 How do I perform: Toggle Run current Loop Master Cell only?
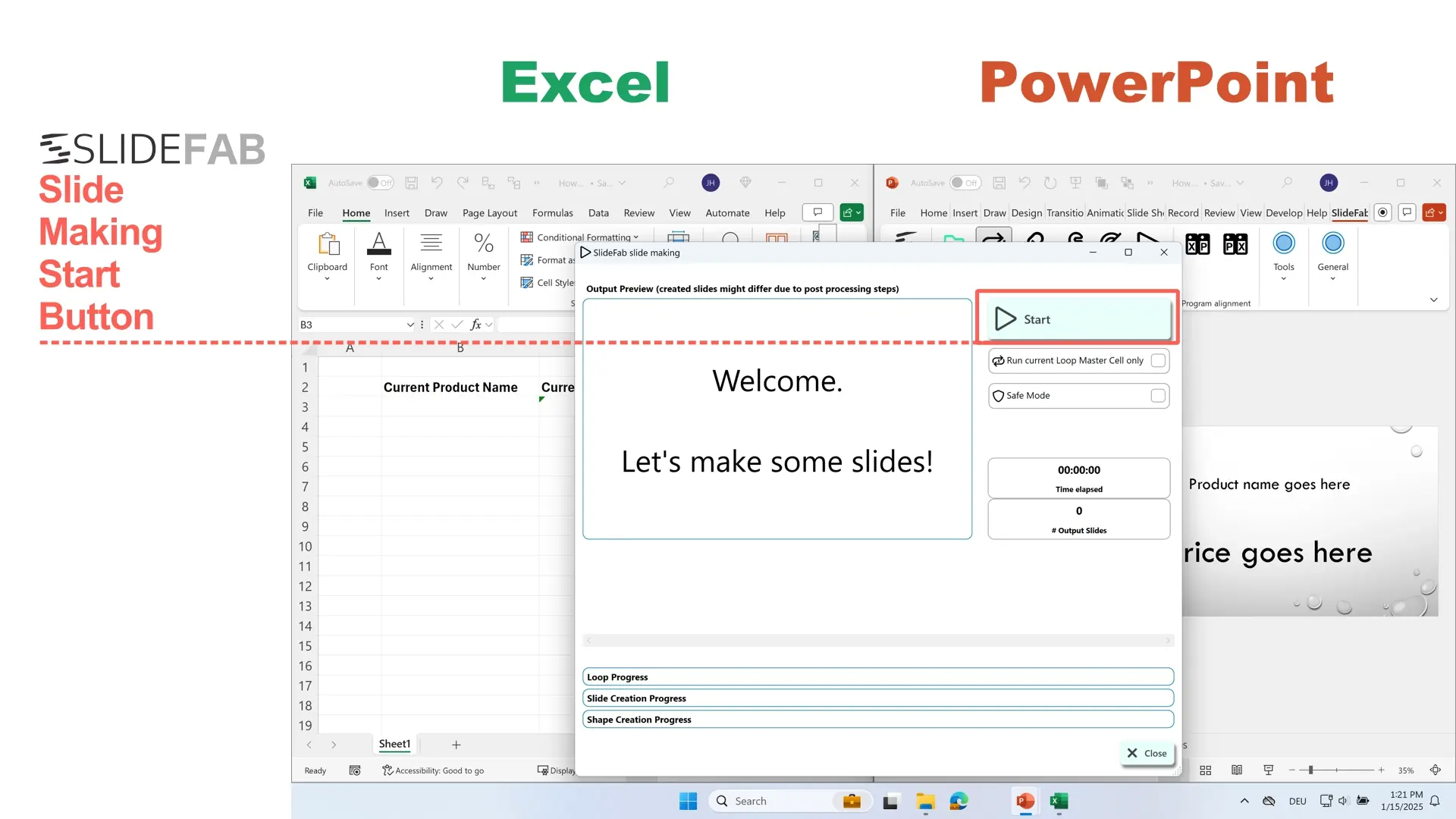coord(1157,360)
